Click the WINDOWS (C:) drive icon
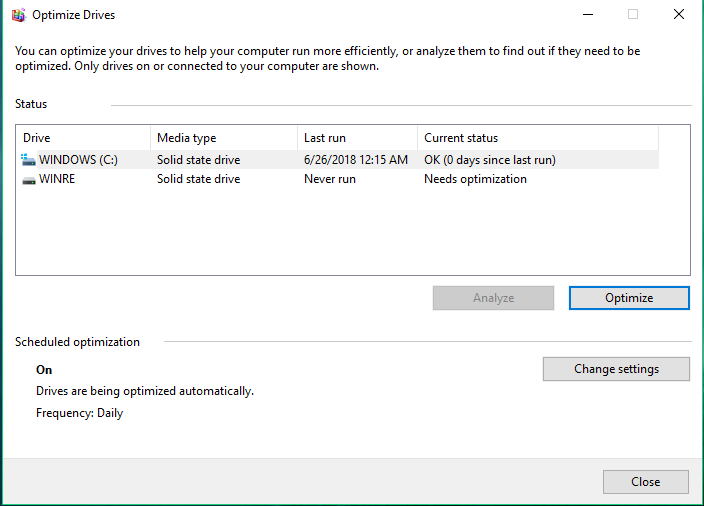Screen dimensions: 704x506 (x=28, y=159)
